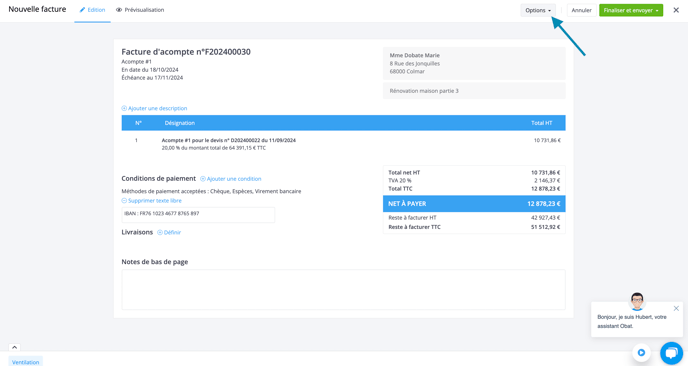This screenshot has width=688, height=366.
Task: Open the Ventilation tab at the bottom
Action: click(x=25, y=362)
